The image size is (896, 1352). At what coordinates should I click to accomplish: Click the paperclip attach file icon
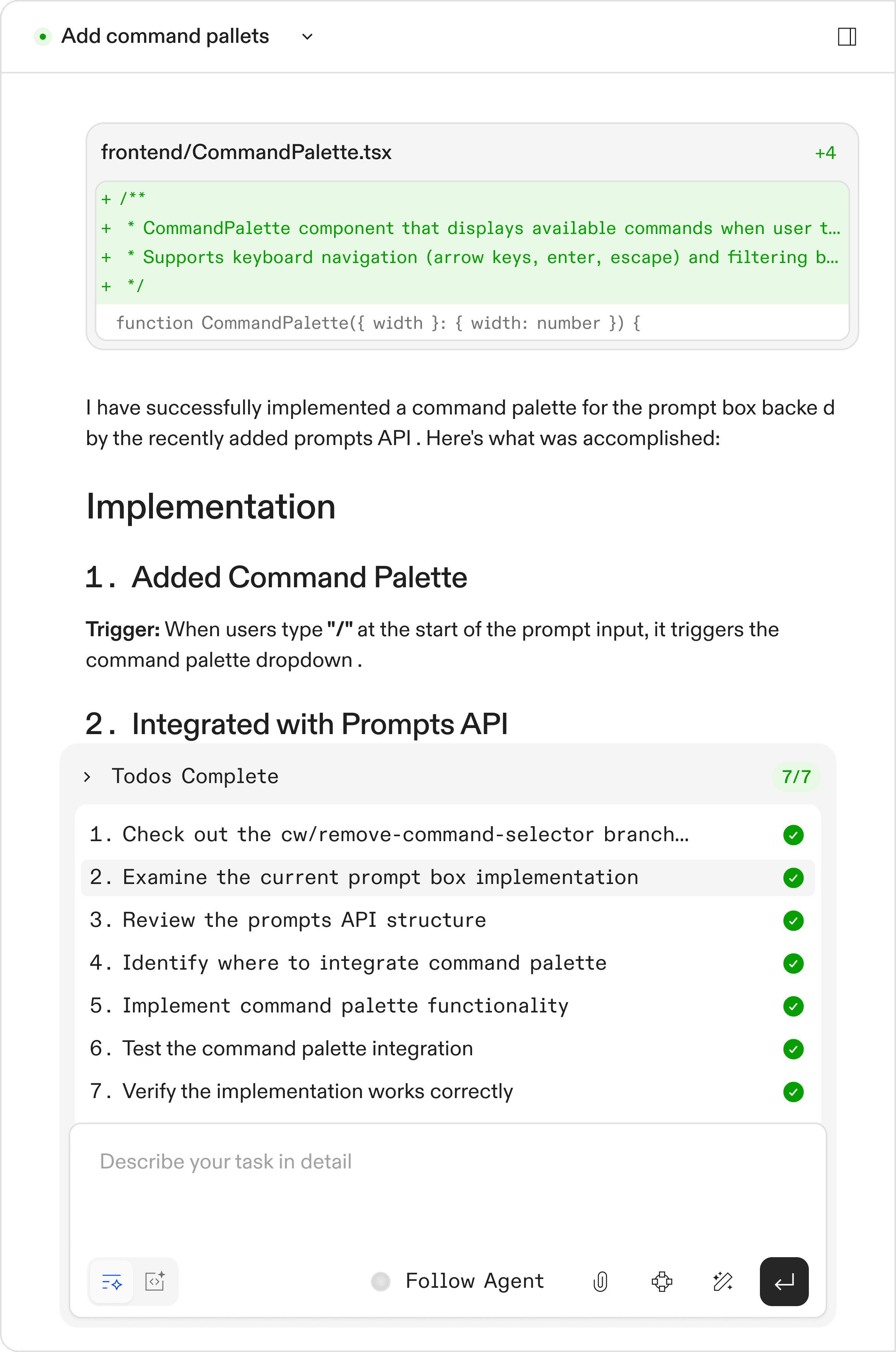(600, 1282)
